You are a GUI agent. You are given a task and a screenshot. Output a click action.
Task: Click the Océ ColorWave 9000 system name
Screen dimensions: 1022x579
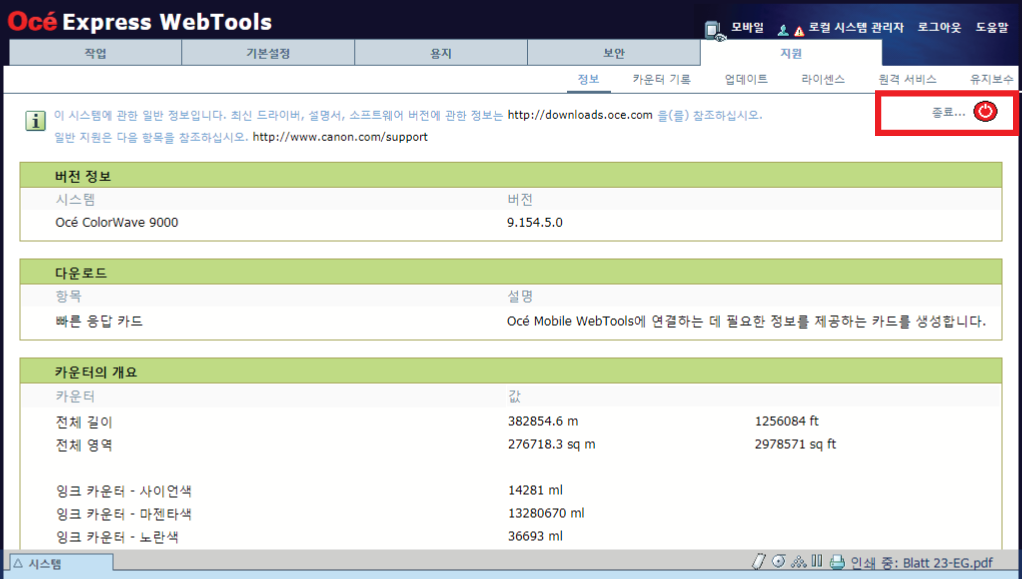click(117, 222)
